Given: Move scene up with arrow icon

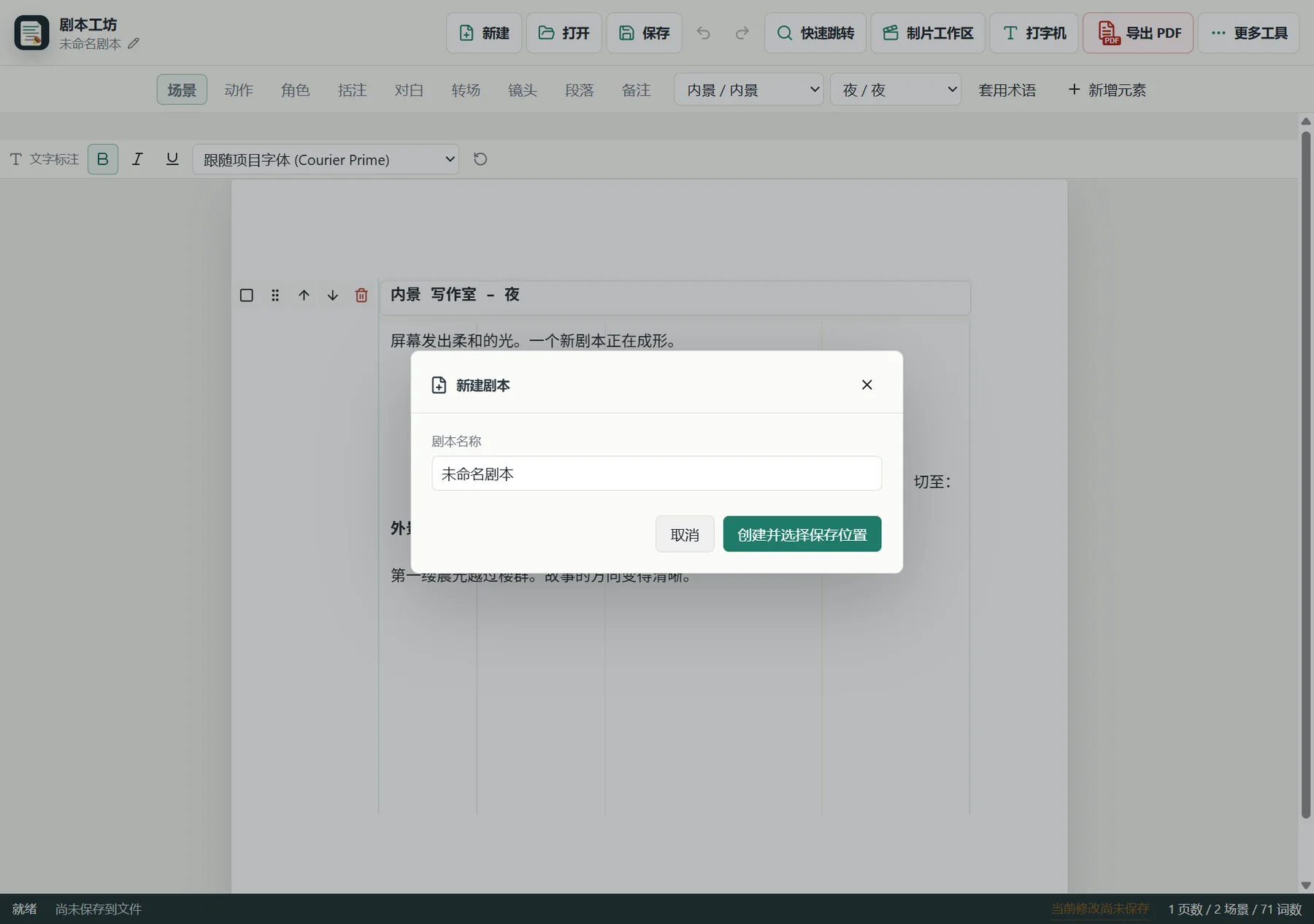Looking at the screenshot, I should tap(304, 296).
